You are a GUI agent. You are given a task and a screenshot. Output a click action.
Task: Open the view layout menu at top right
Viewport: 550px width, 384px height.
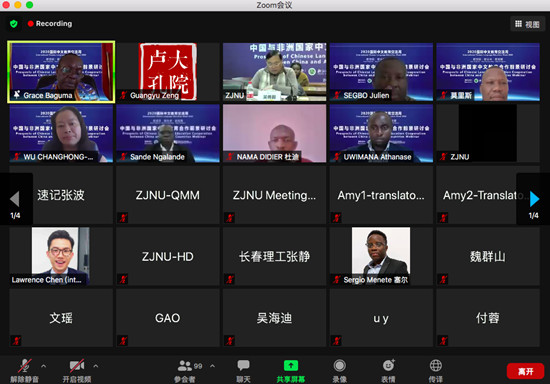point(527,24)
